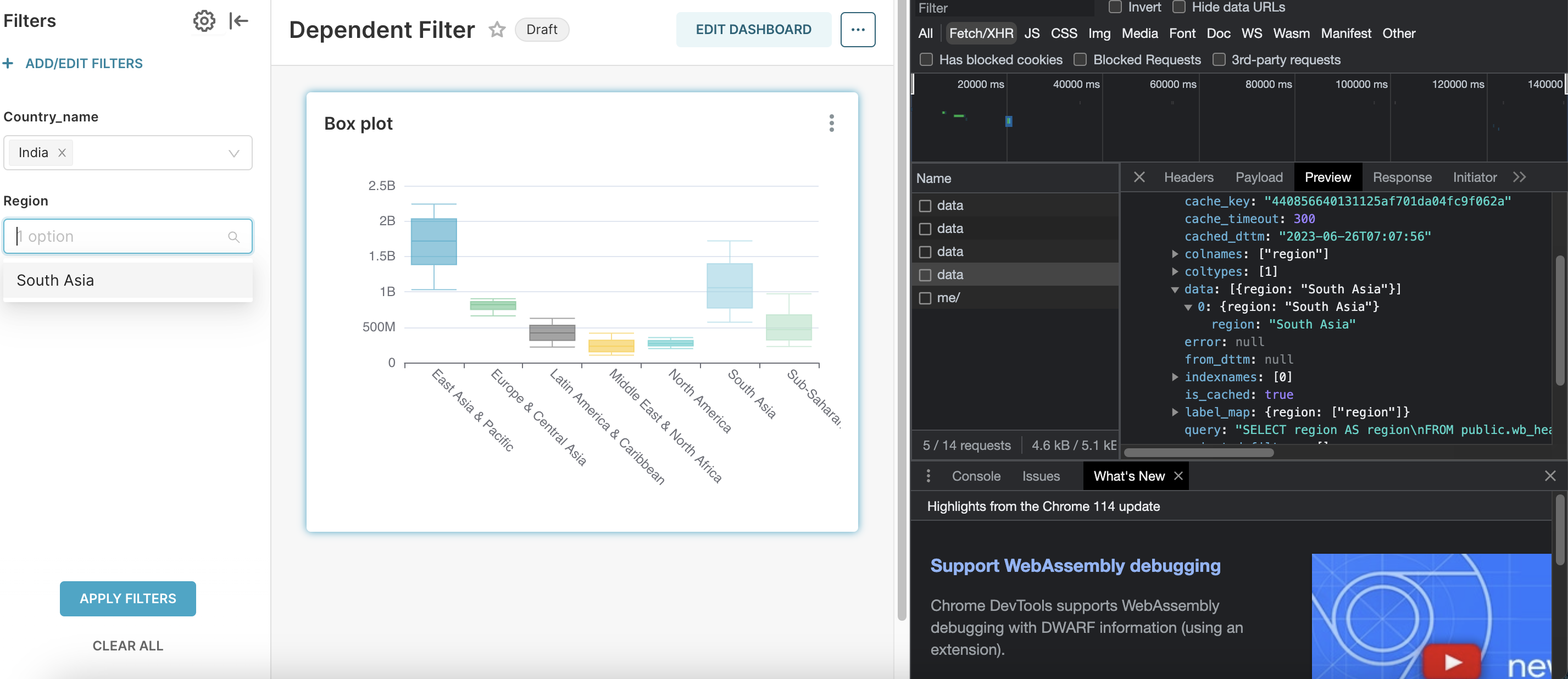The width and height of the screenshot is (1568, 679).
Task: Remove the India tag from Country_name filter
Action: coord(62,153)
